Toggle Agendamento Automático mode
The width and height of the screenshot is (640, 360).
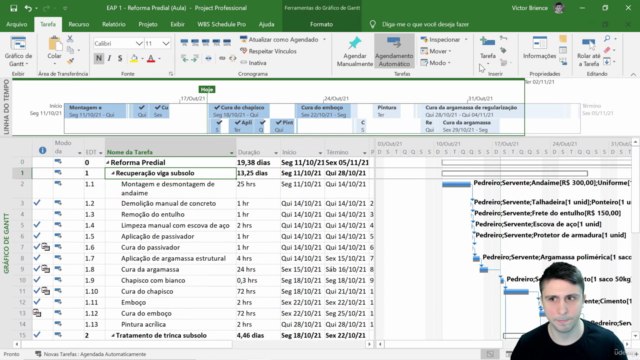pos(394,51)
